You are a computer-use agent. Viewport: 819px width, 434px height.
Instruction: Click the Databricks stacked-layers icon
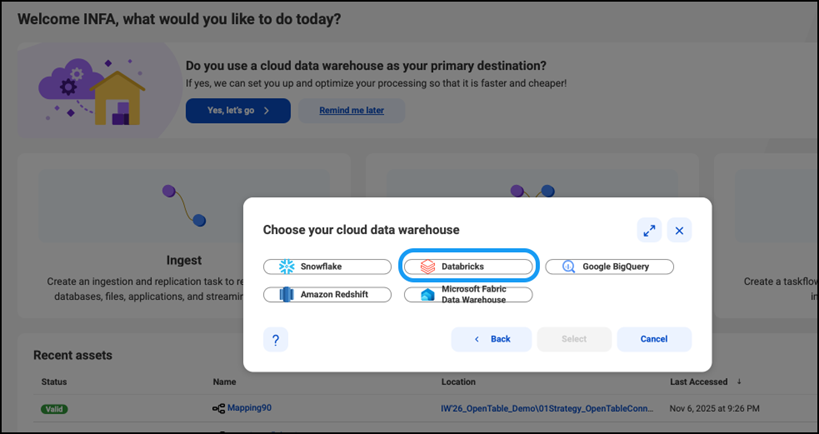click(428, 267)
